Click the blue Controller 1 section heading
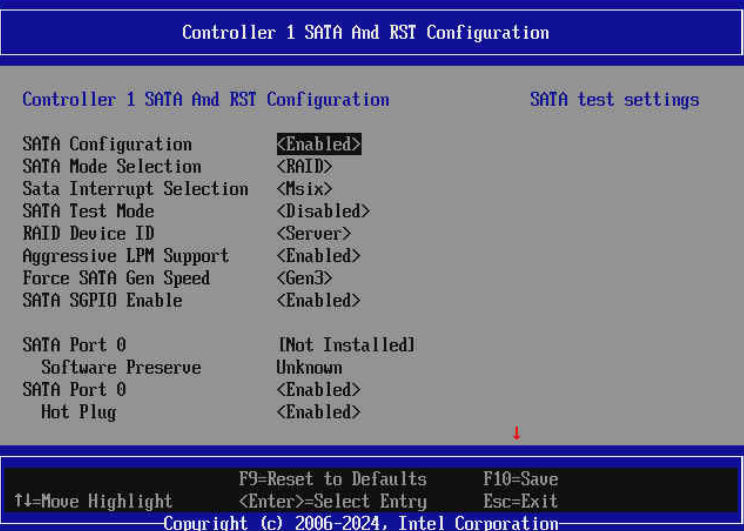The height and width of the screenshot is (531, 744). pyautogui.click(x=206, y=100)
